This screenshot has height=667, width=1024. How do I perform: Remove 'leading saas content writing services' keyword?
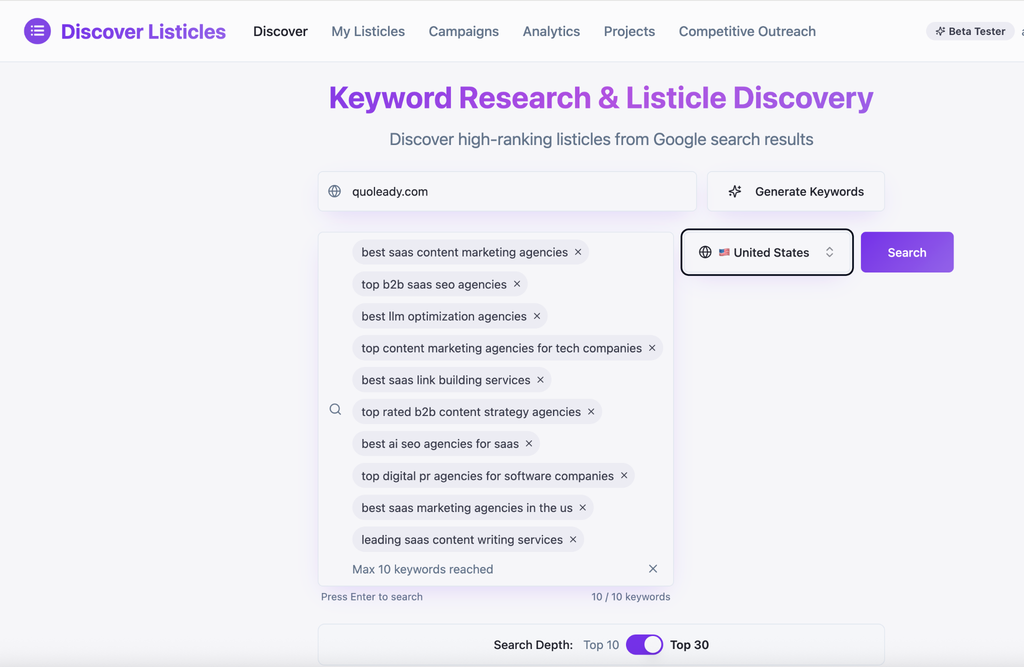point(573,540)
